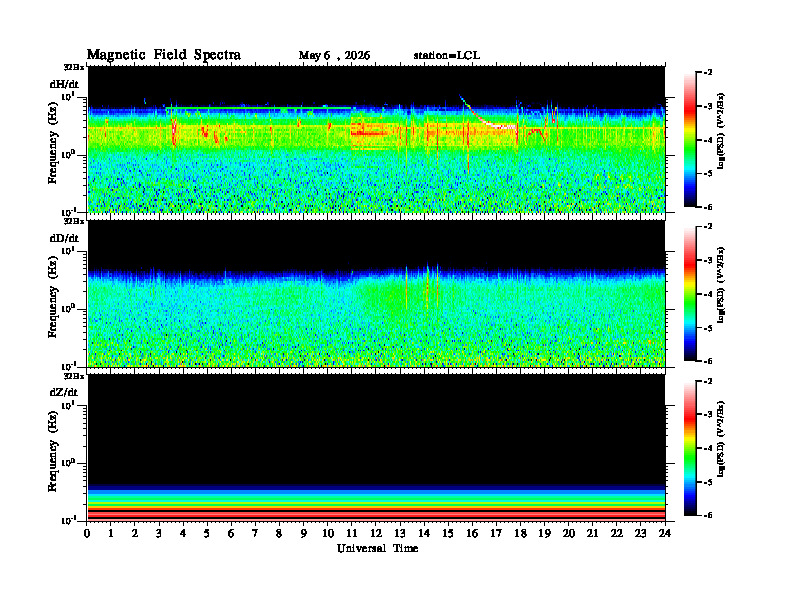
Task: Click hour 24 on the time axis
Action: point(665,533)
